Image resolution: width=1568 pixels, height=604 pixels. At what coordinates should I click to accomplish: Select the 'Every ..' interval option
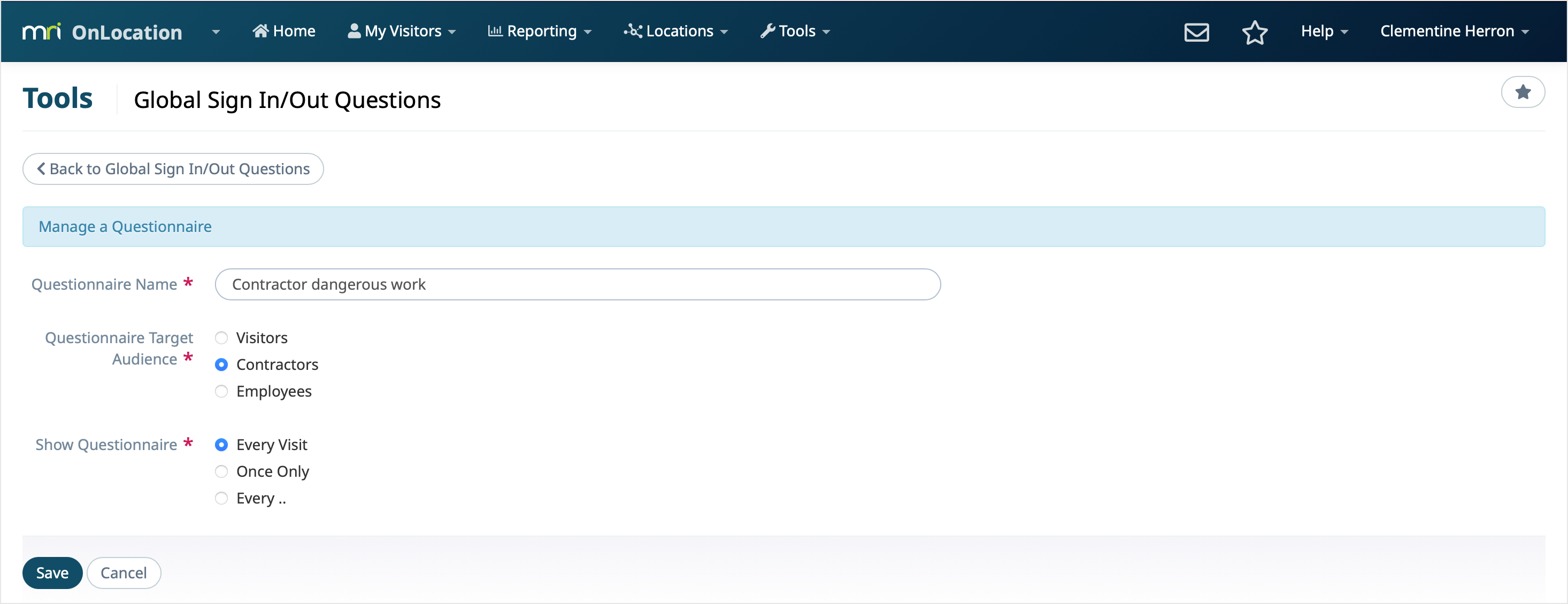pos(221,498)
